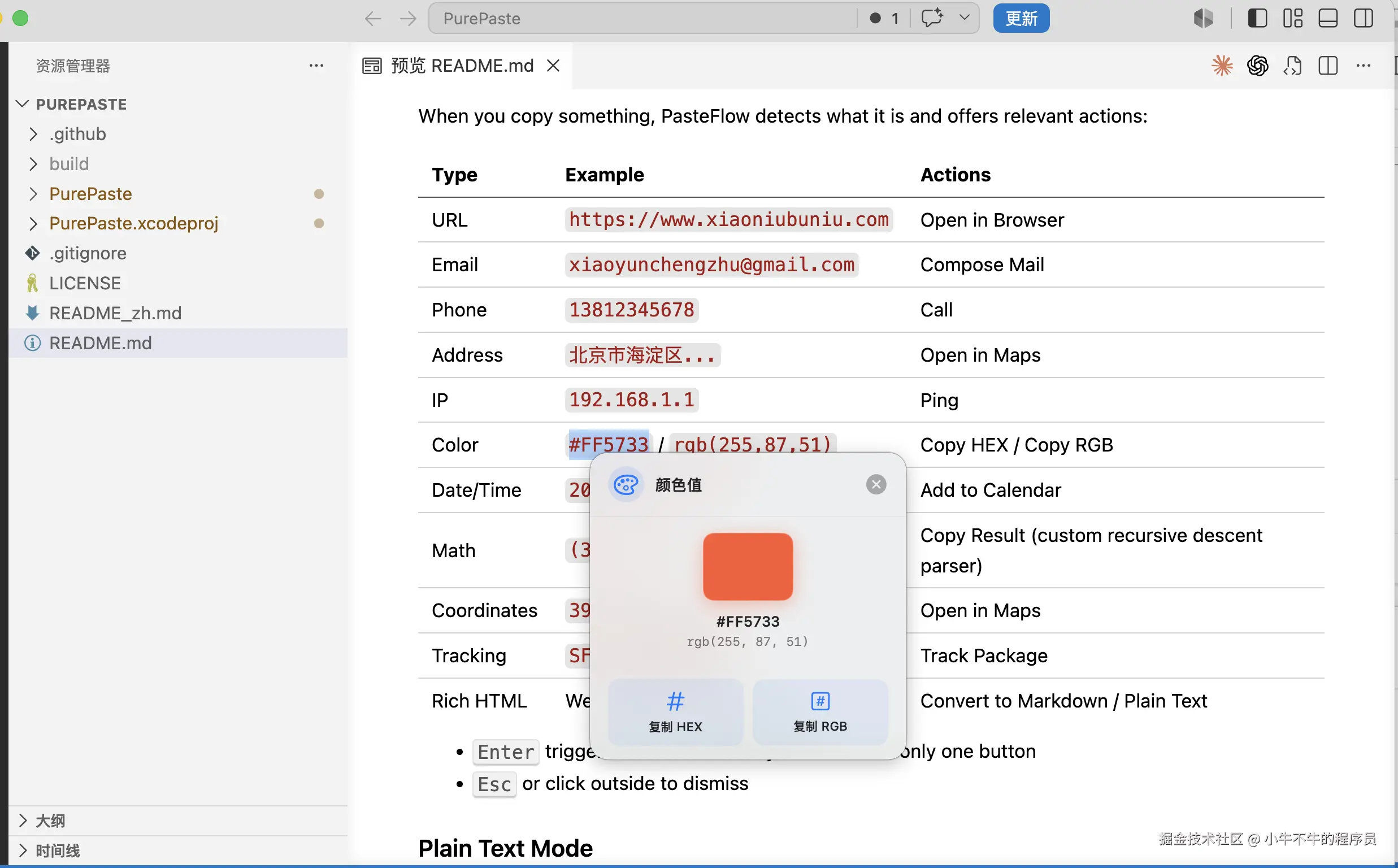Screen dimensions: 1398x868
Task: Click the rgb(255, 87, 51) popup label
Action: click(x=748, y=641)
